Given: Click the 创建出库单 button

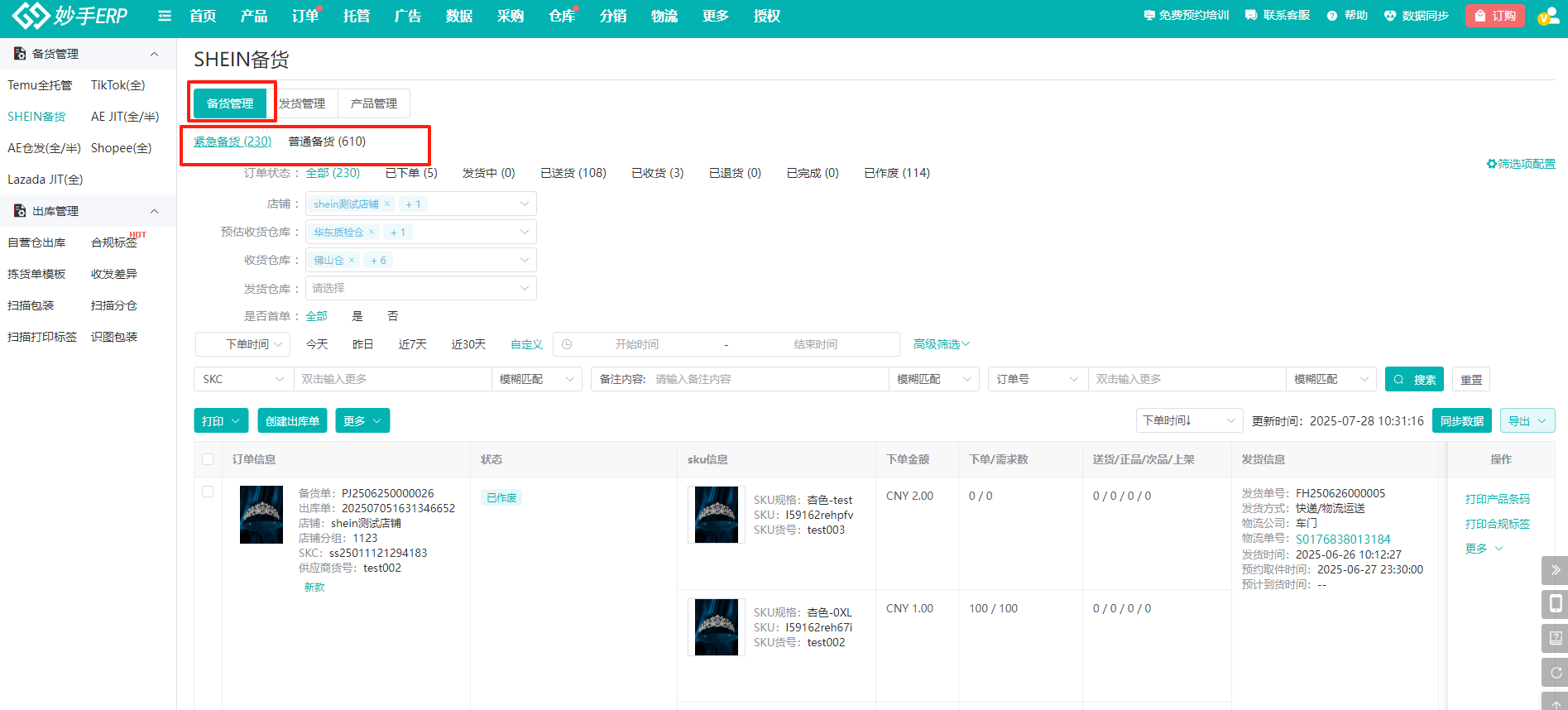Looking at the screenshot, I should (292, 421).
